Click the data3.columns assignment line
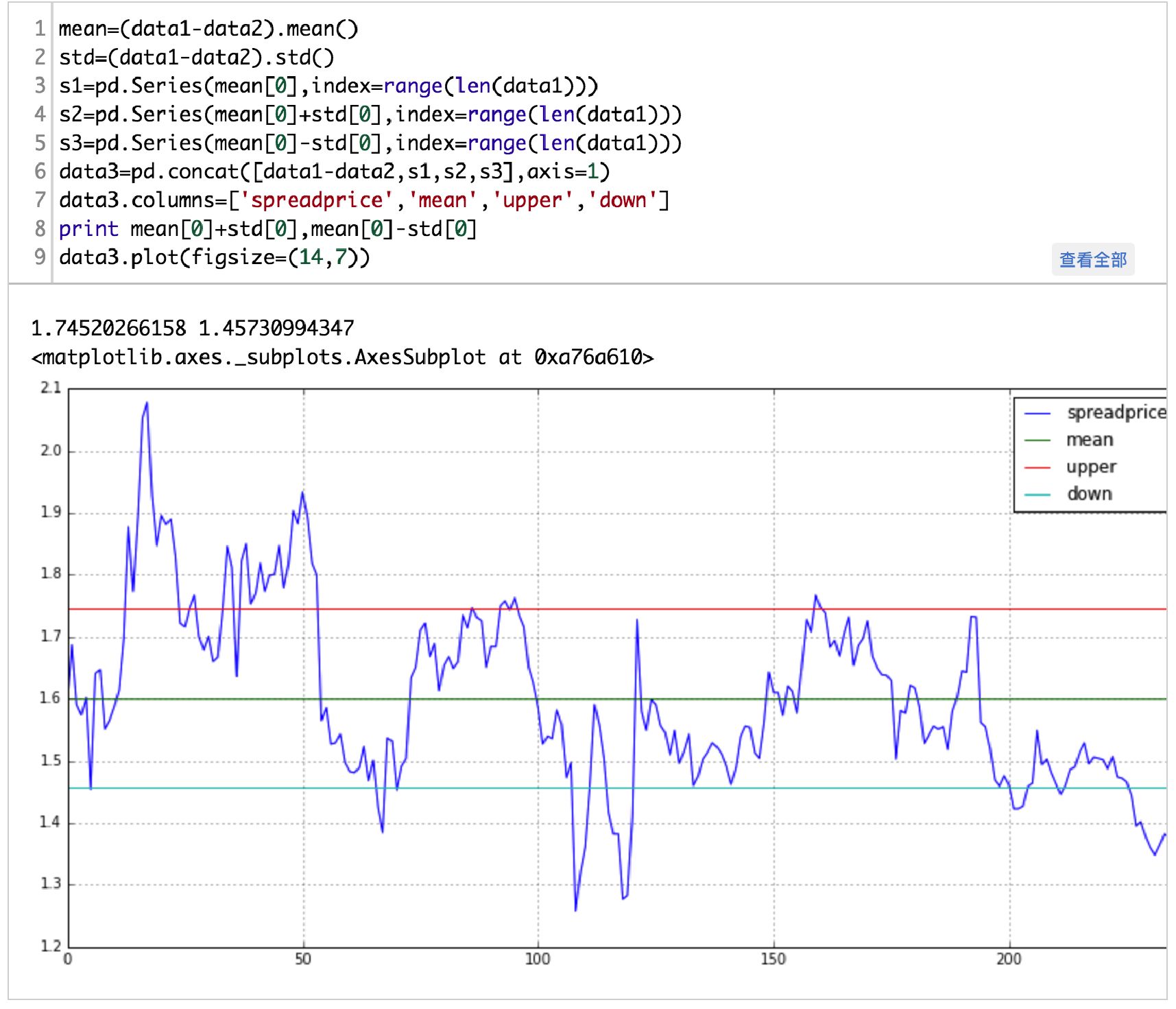 [x=364, y=200]
